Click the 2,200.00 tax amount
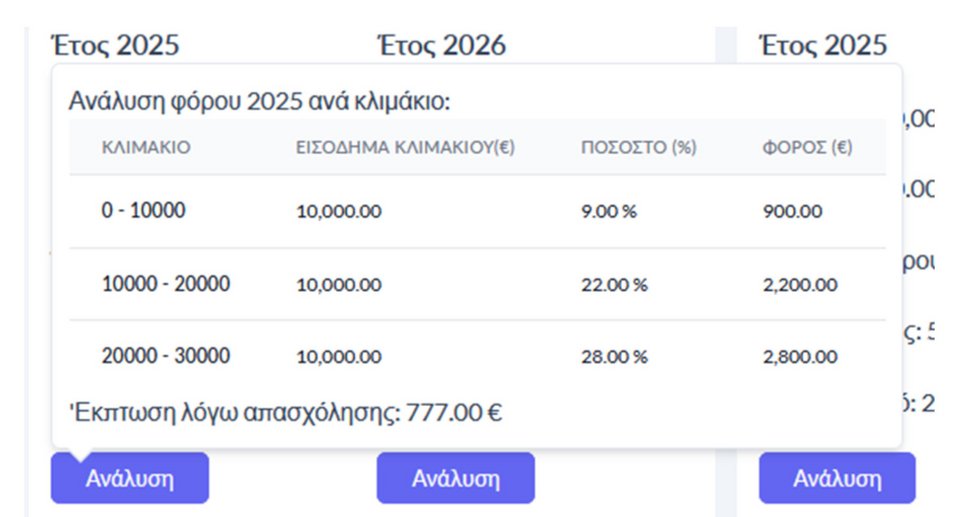The width and height of the screenshot is (960, 517). click(800, 285)
